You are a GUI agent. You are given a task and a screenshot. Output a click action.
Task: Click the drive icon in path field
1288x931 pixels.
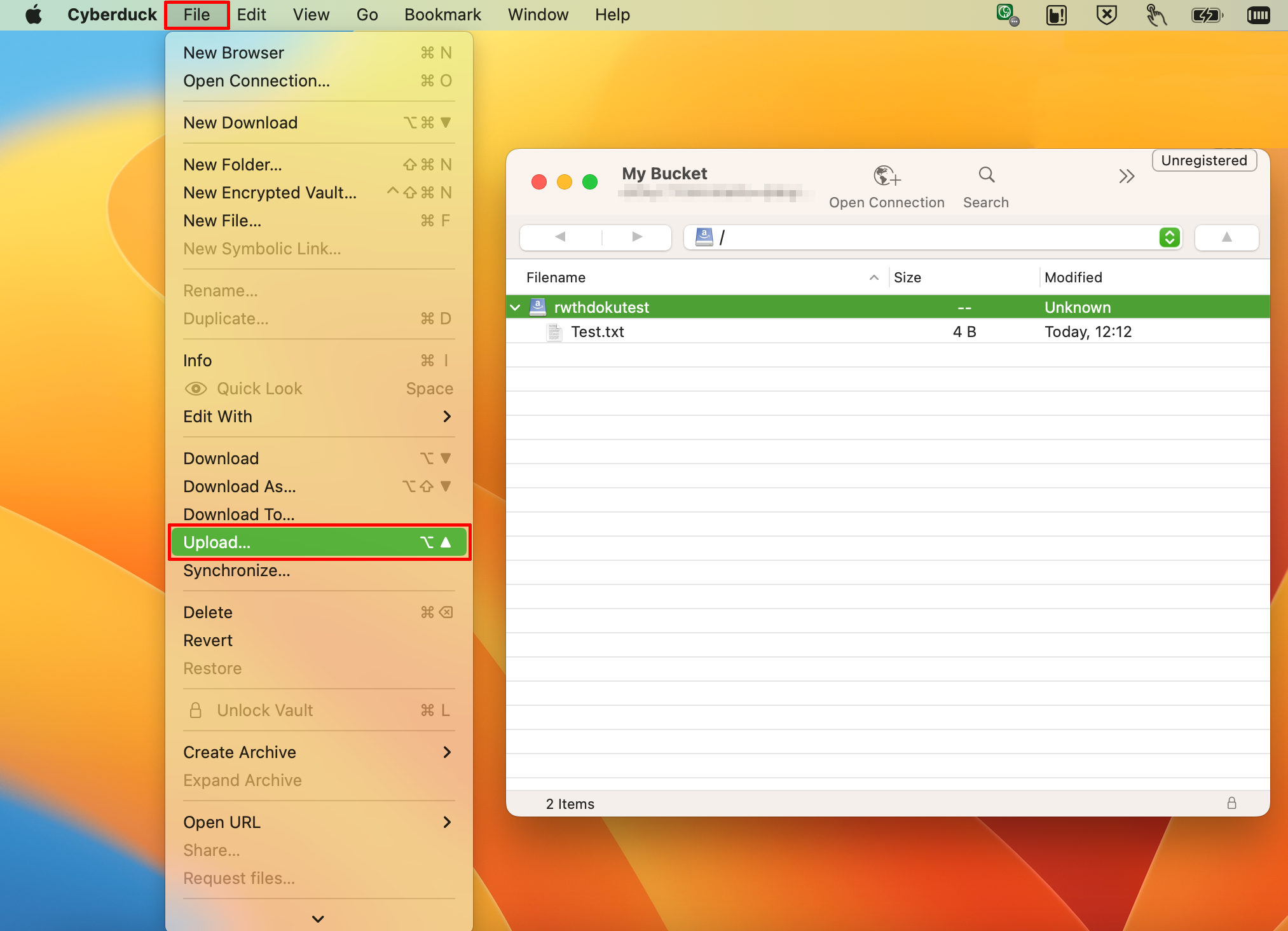tap(704, 237)
